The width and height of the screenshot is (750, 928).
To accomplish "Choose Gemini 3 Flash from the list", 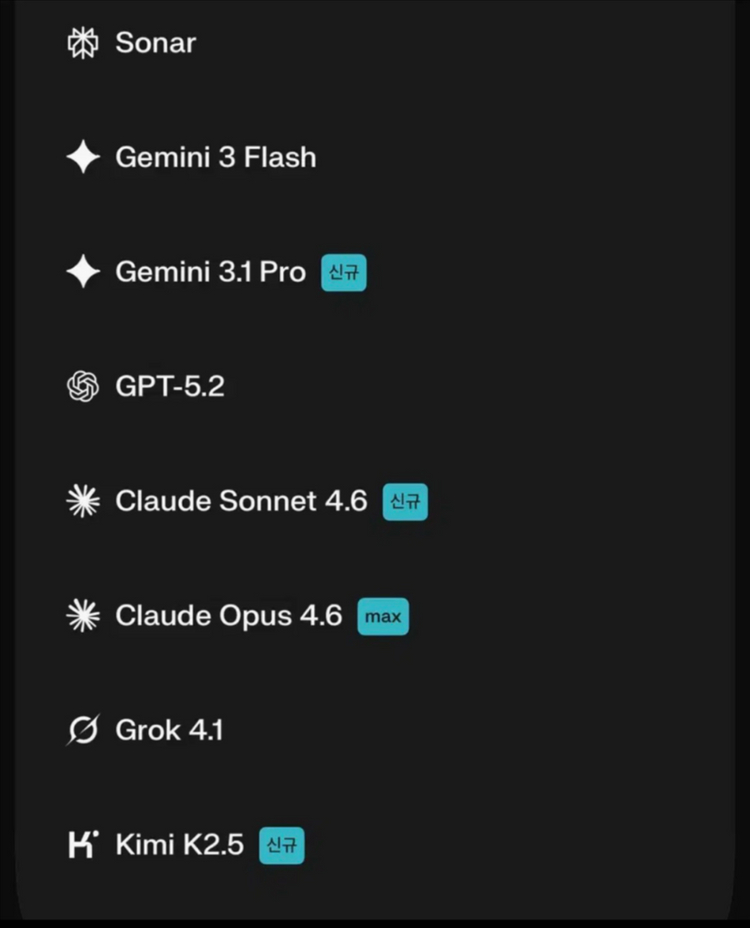I will 215,158.
